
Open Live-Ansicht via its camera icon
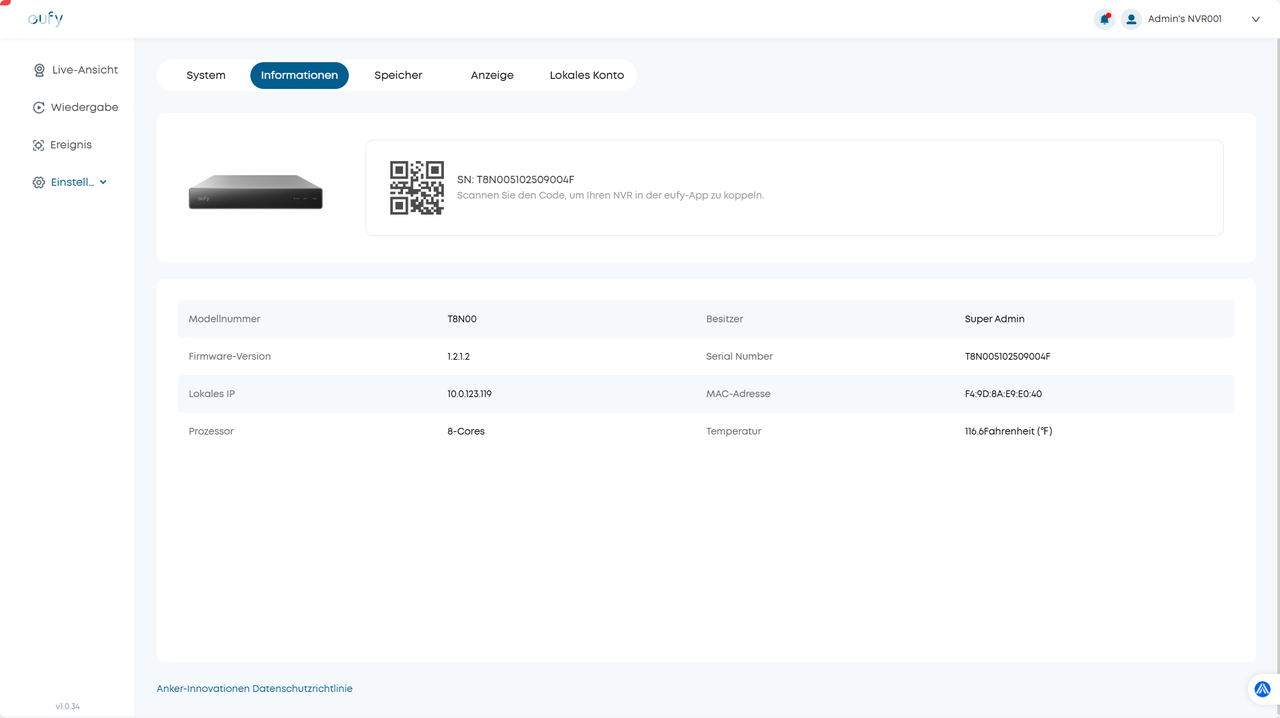tap(39, 70)
